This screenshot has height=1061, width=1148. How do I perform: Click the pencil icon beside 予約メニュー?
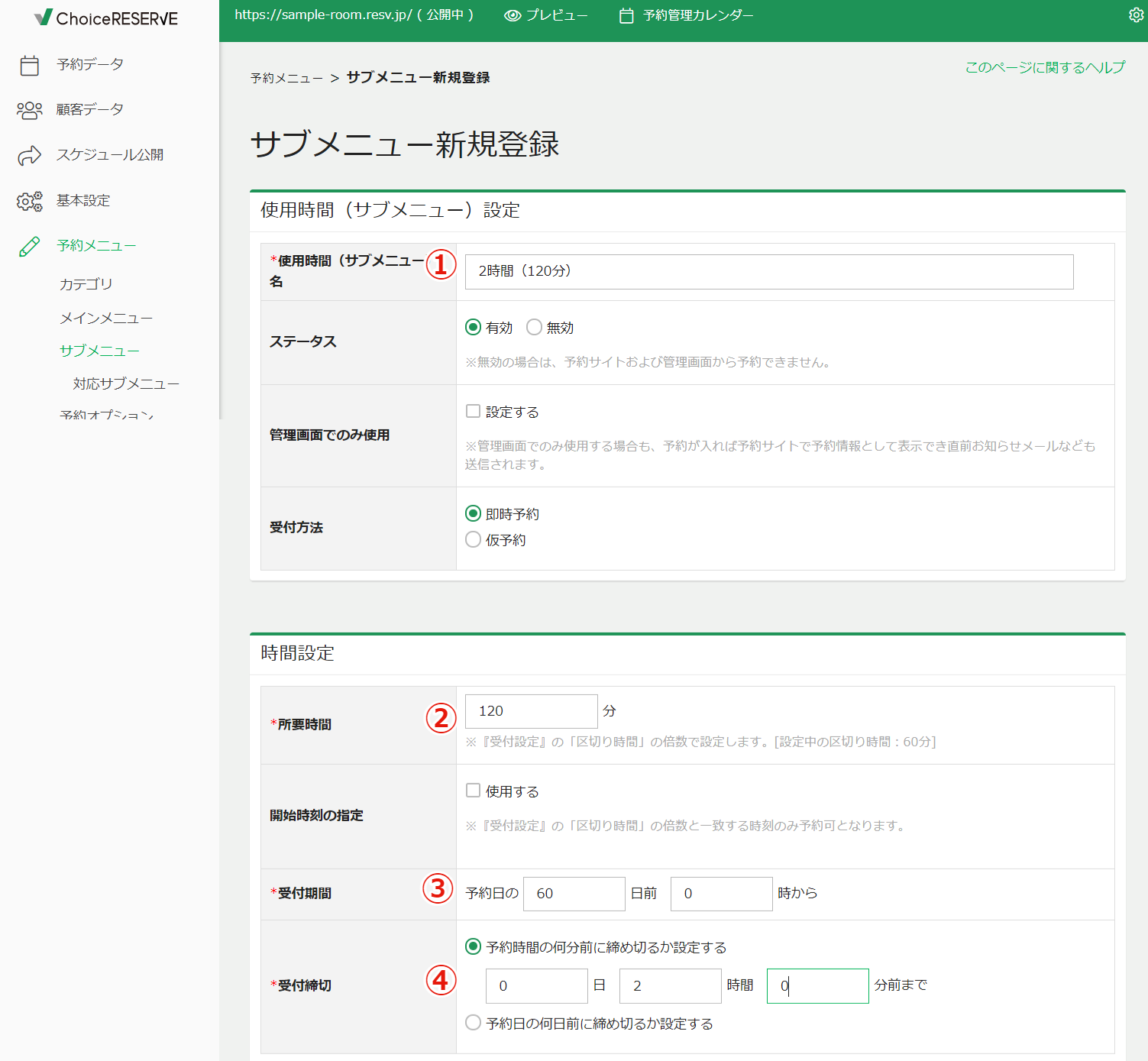[29, 246]
